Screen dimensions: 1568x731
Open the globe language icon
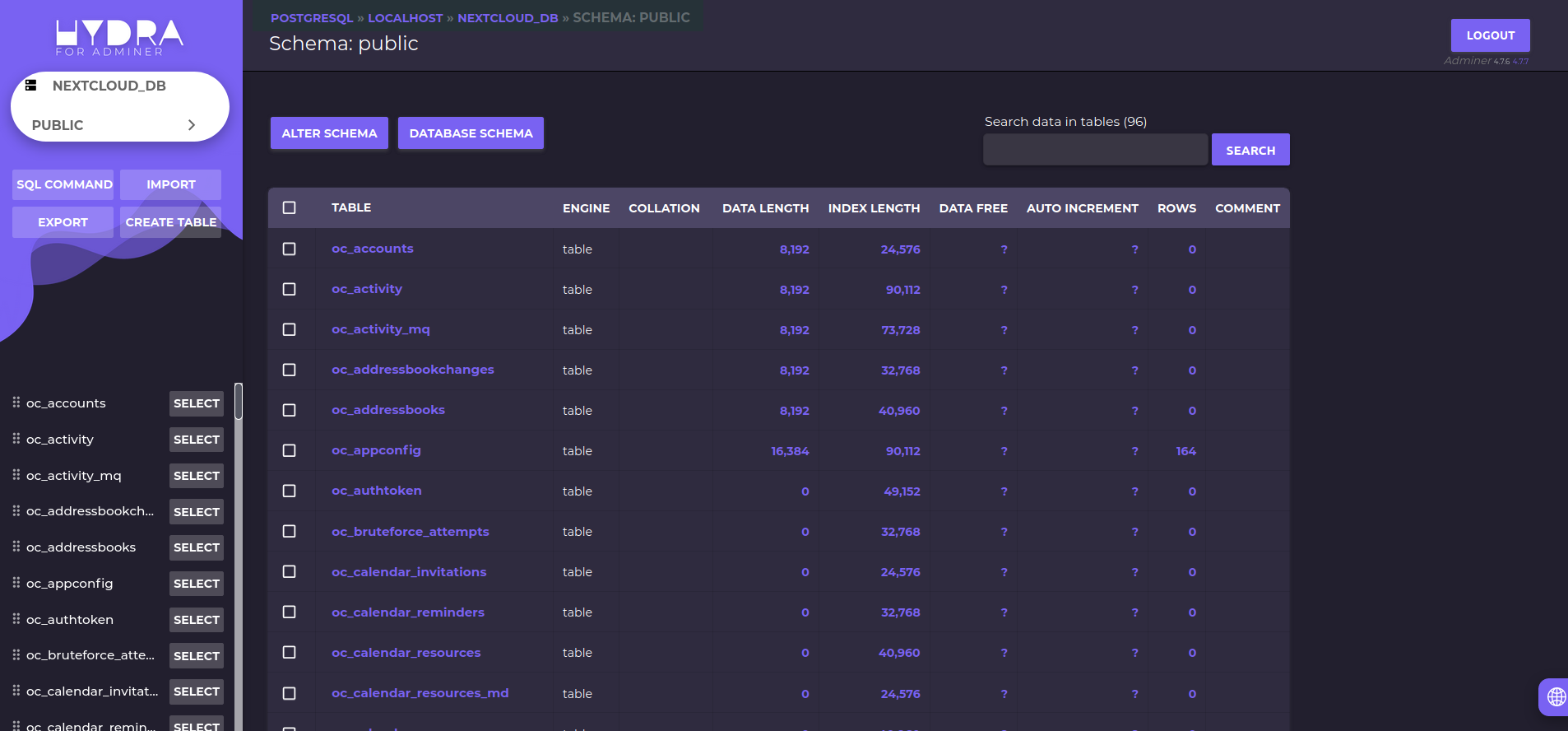coord(1556,697)
